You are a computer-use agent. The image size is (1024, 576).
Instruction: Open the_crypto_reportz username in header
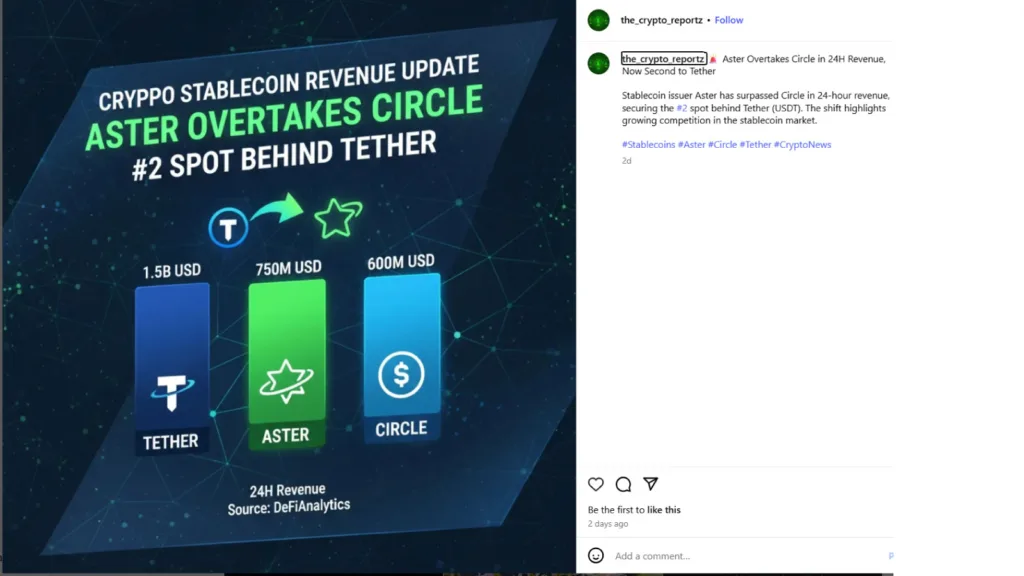click(662, 20)
